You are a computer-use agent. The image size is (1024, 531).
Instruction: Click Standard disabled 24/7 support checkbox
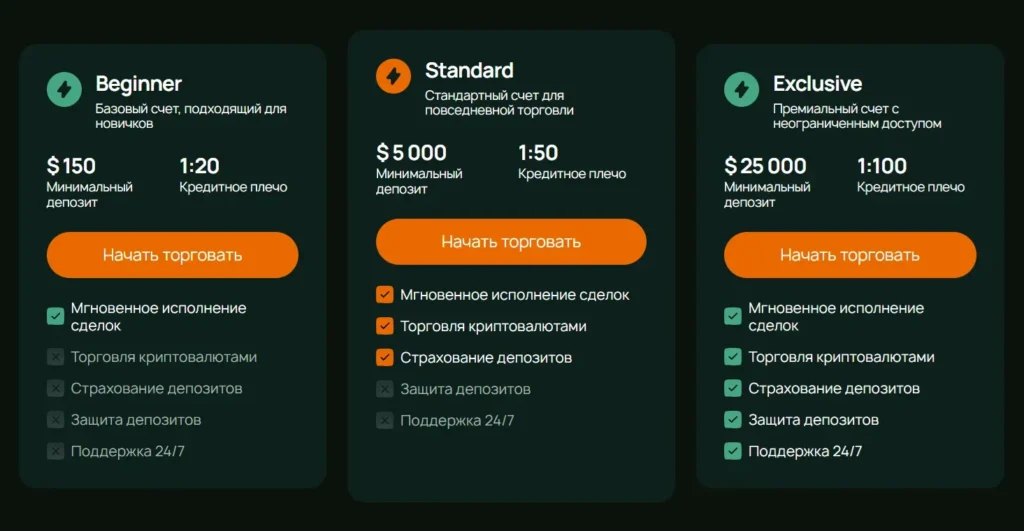coord(385,420)
